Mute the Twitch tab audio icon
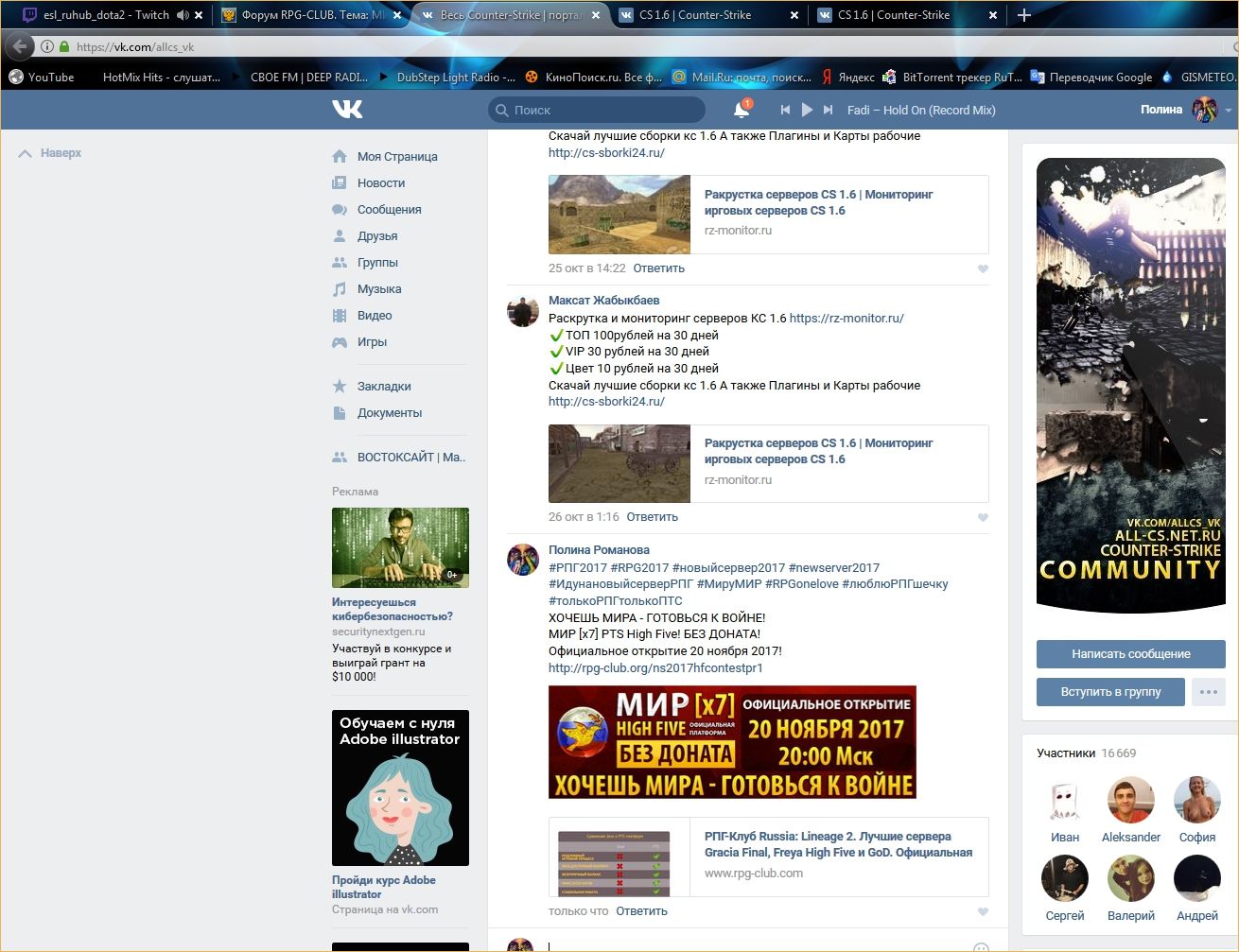1239x952 pixels. [x=183, y=15]
